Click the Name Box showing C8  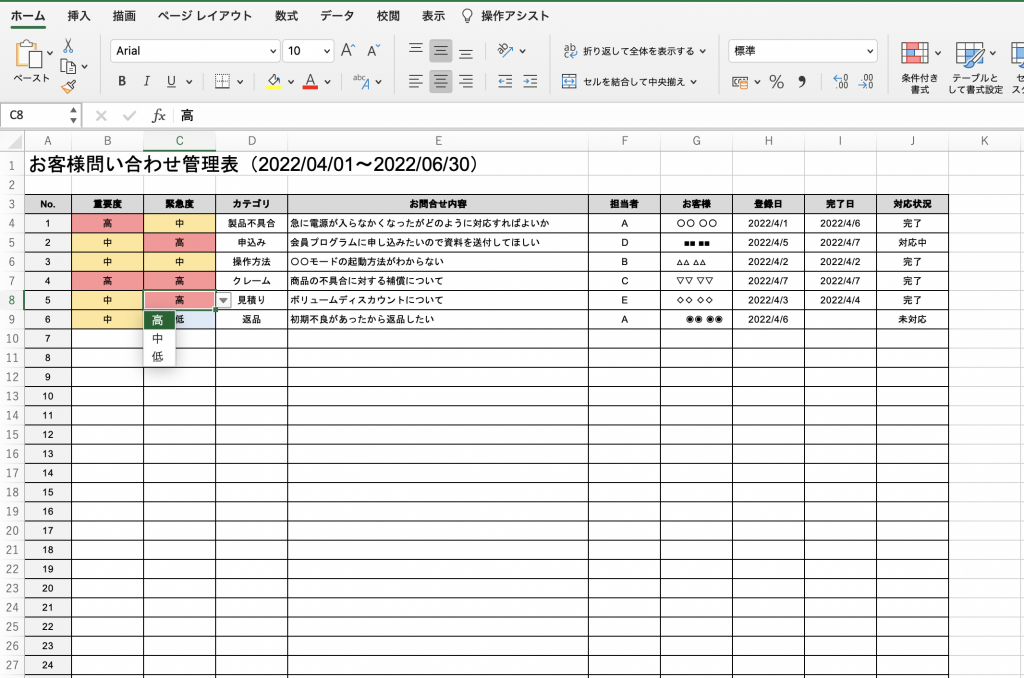coord(40,116)
